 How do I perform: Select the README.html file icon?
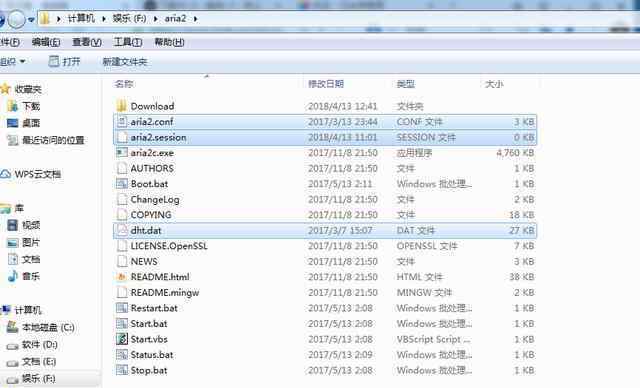point(122,277)
